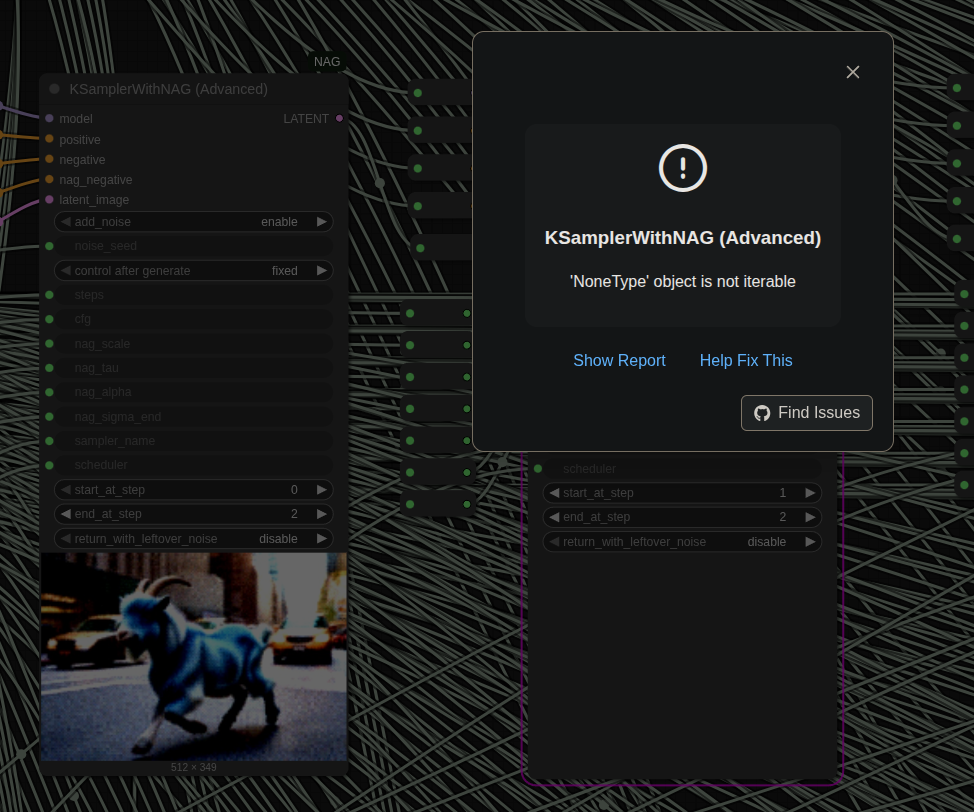This screenshot has width=974, height=812.
Task: Decrease end_at_step on left node
Action: [65, 514]
